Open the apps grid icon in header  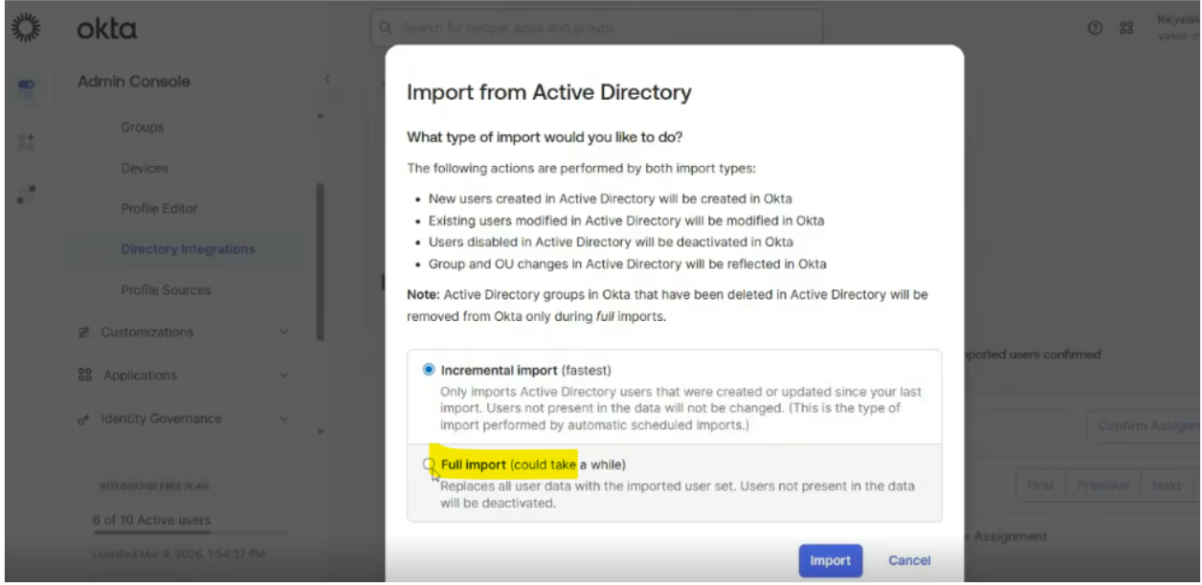click(x=1127, y=28)
